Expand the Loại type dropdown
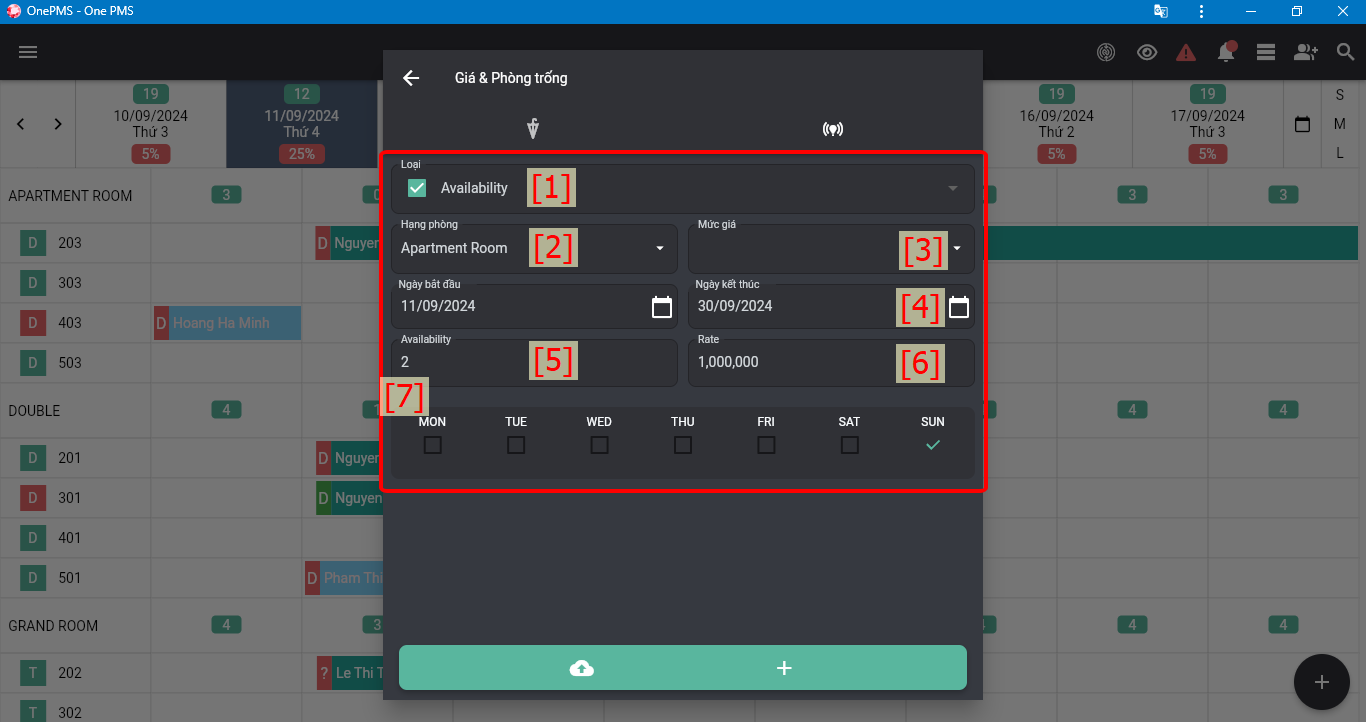 tap(953, 188)
